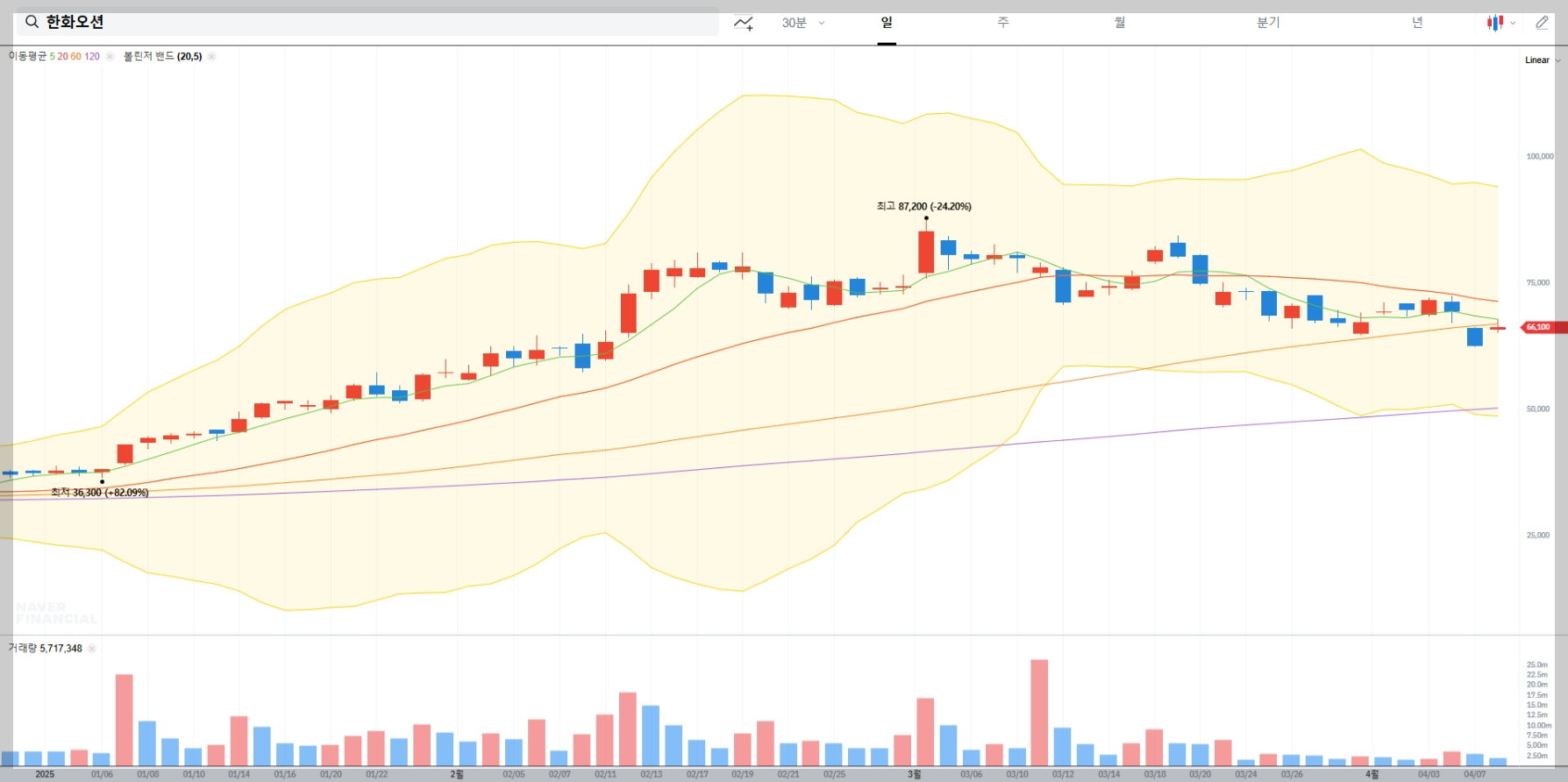The image size is (1568, 782).
Task: Click the 5 period moving average value
Action: [52, 56]
